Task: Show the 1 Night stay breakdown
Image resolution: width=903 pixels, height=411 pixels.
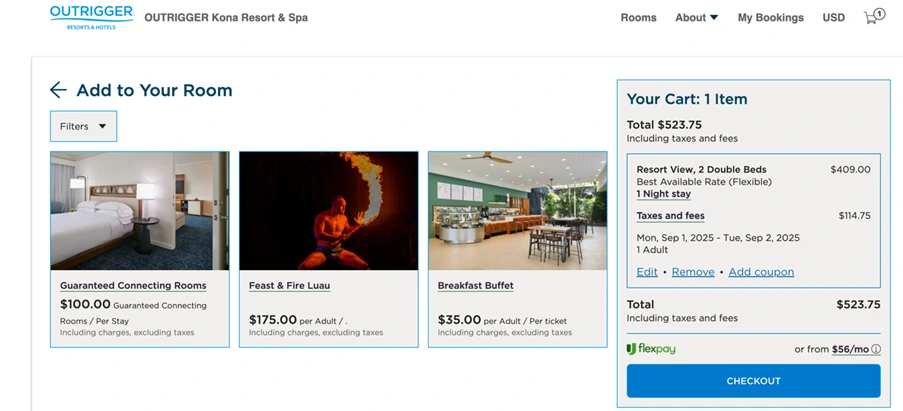Action: click(x=663, y=194)
